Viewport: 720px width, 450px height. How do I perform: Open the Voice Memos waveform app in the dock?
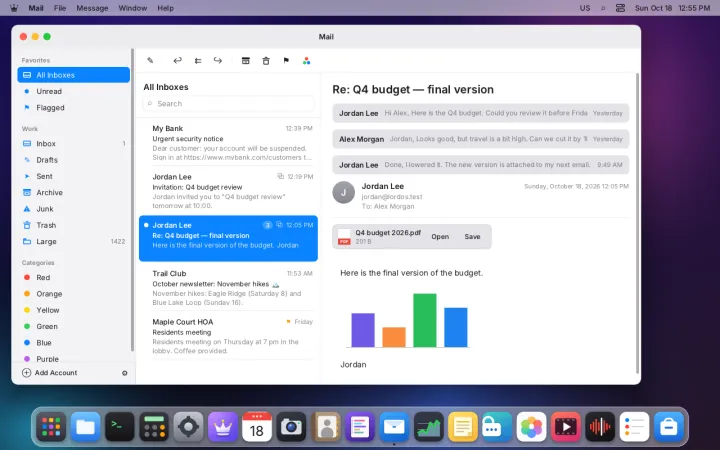600,427
